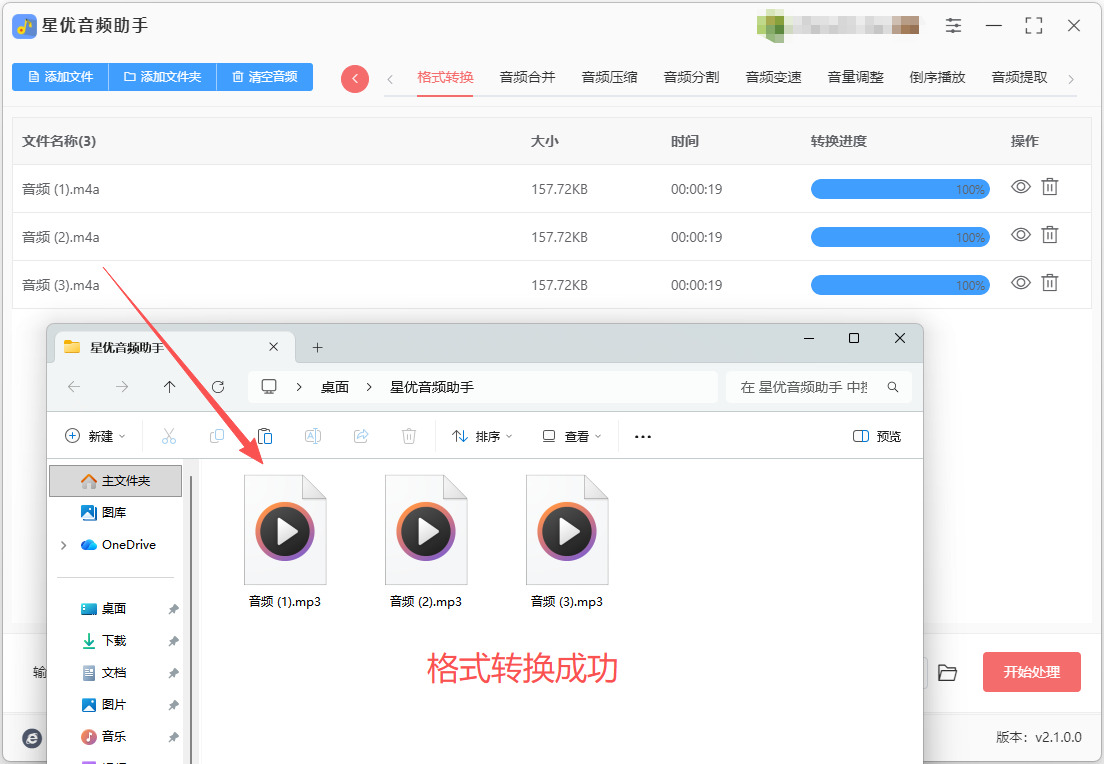The image size is (1104, 764).
Task: Click the 音频 (3).m4a file name
Action: point(61,284)
